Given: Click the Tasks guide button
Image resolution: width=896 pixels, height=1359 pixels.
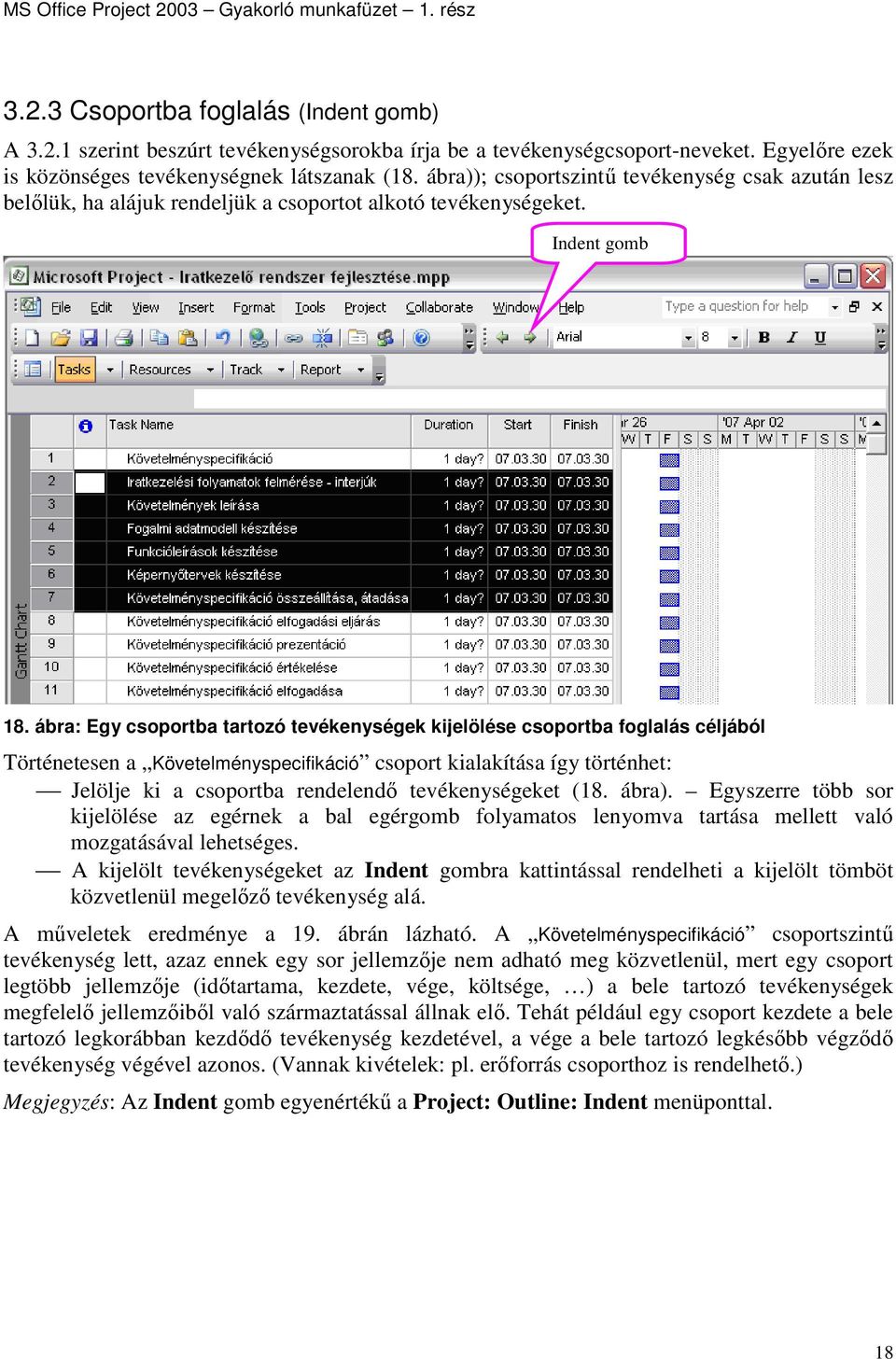Looking at the screenshot, I should pos(74,370).
